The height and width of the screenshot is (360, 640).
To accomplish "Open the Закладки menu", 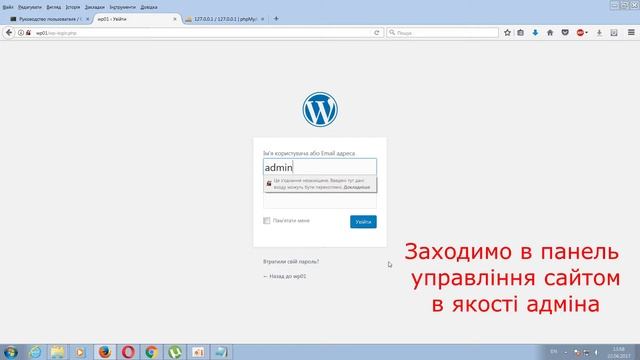I will click(95, 7).
